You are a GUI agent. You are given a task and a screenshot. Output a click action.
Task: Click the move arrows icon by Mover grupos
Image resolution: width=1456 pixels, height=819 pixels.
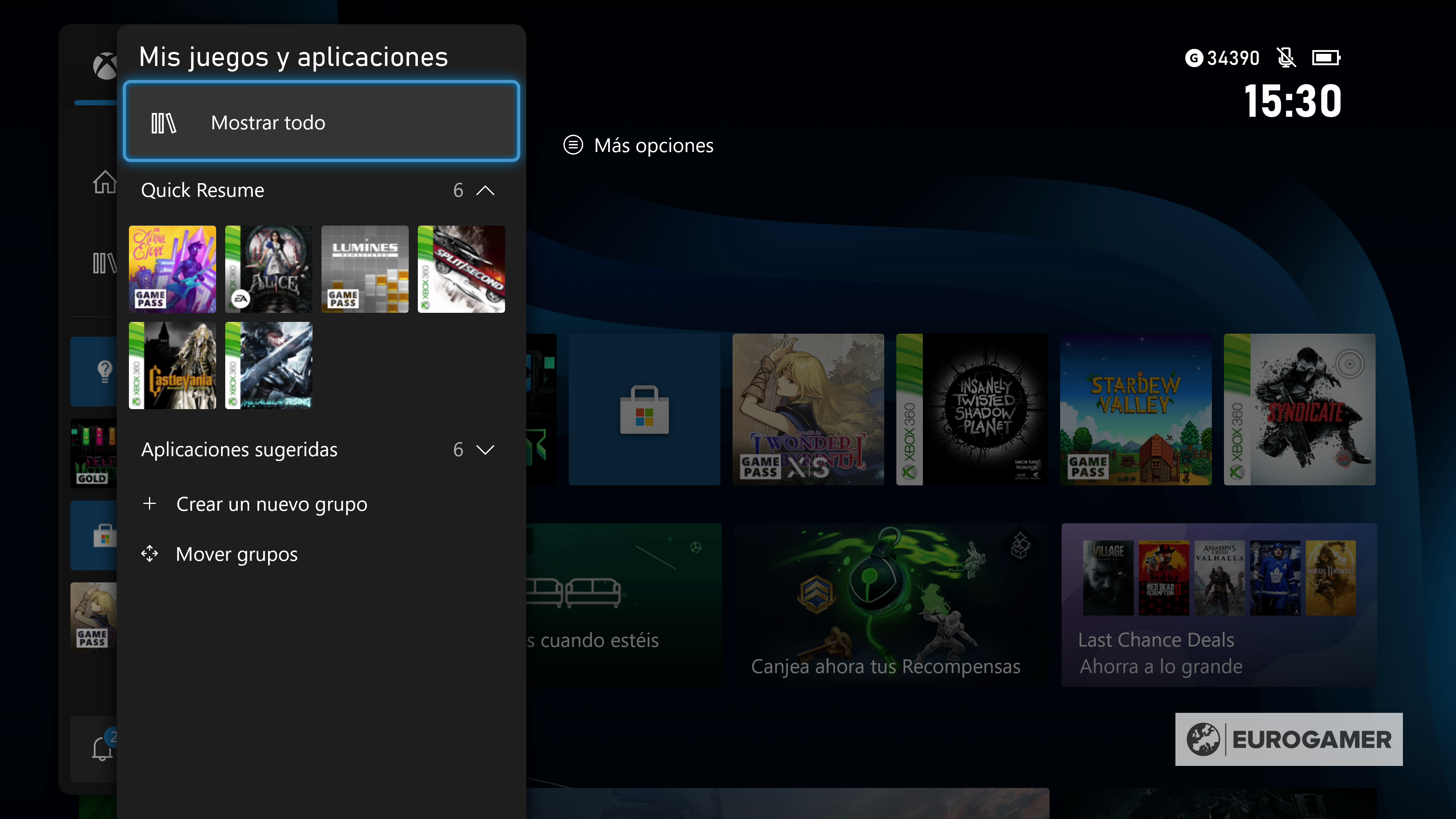point(150,553)
